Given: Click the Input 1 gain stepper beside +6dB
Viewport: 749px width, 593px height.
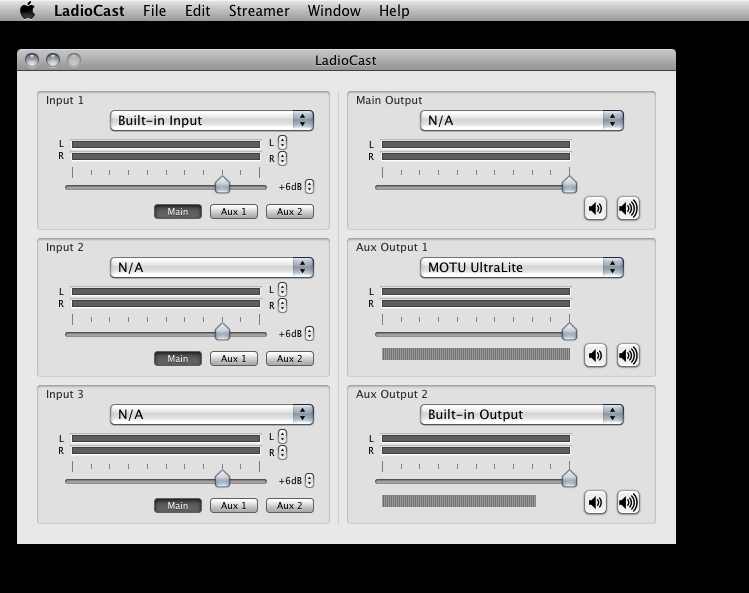Looking at the screenshot, I should coord(310,187).
